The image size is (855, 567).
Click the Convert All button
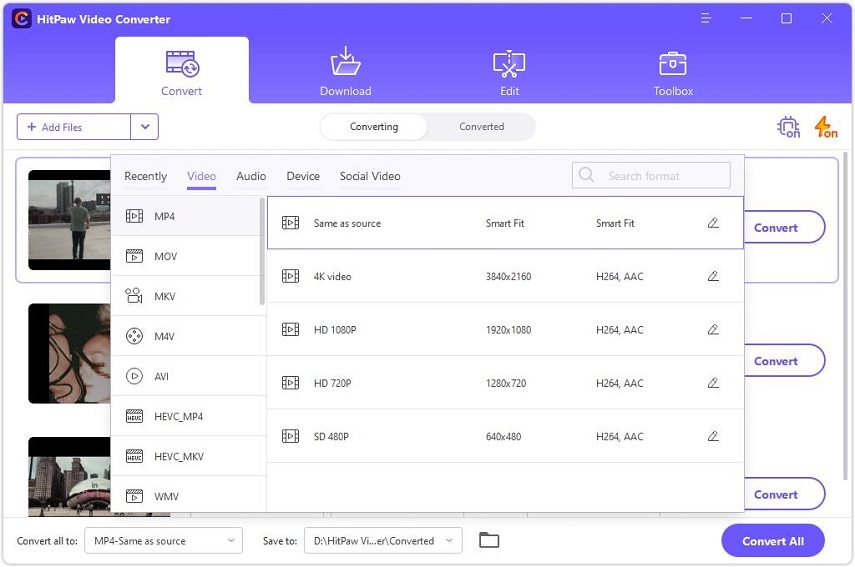pyautogui.click(x=772, y=541)
